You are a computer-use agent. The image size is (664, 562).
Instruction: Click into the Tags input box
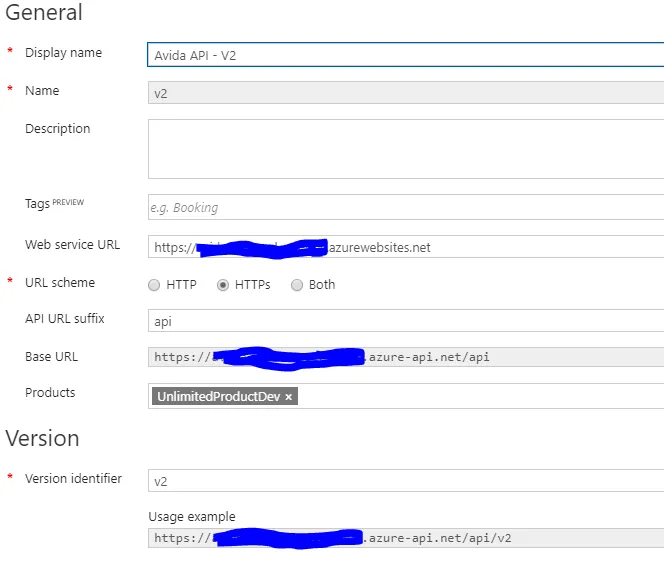pyautogui.click(x=405, y=208)
